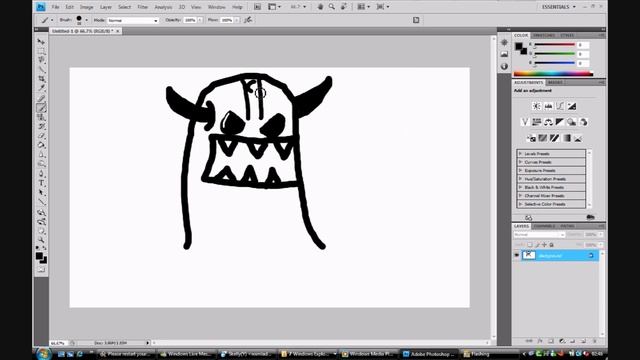Image resolution: width=640 pixels, height=360 pixels.
Task: Add a Channel Mixer adjustment
Action: 583,122
